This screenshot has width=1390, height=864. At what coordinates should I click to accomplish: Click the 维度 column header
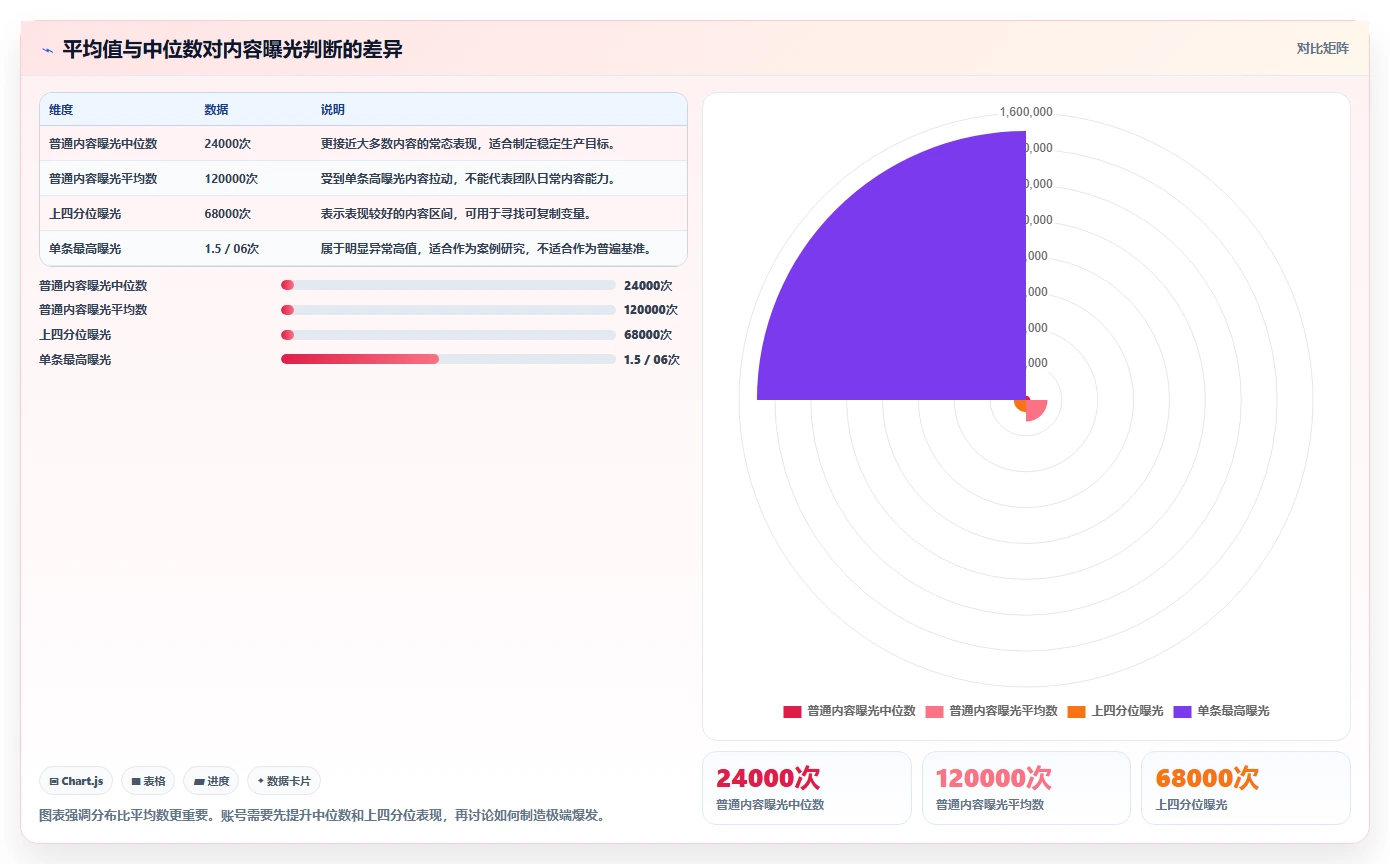61,110
